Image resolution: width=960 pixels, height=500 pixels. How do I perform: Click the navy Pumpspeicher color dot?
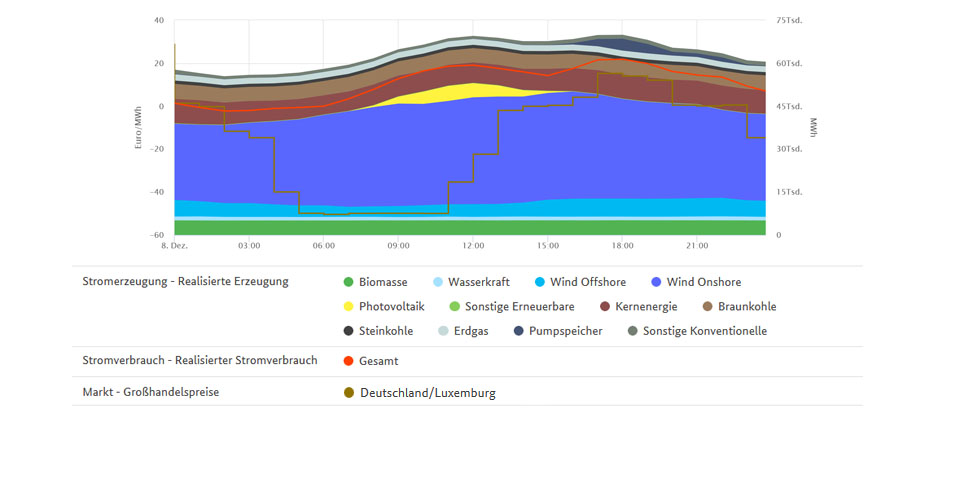pos(519,331)
